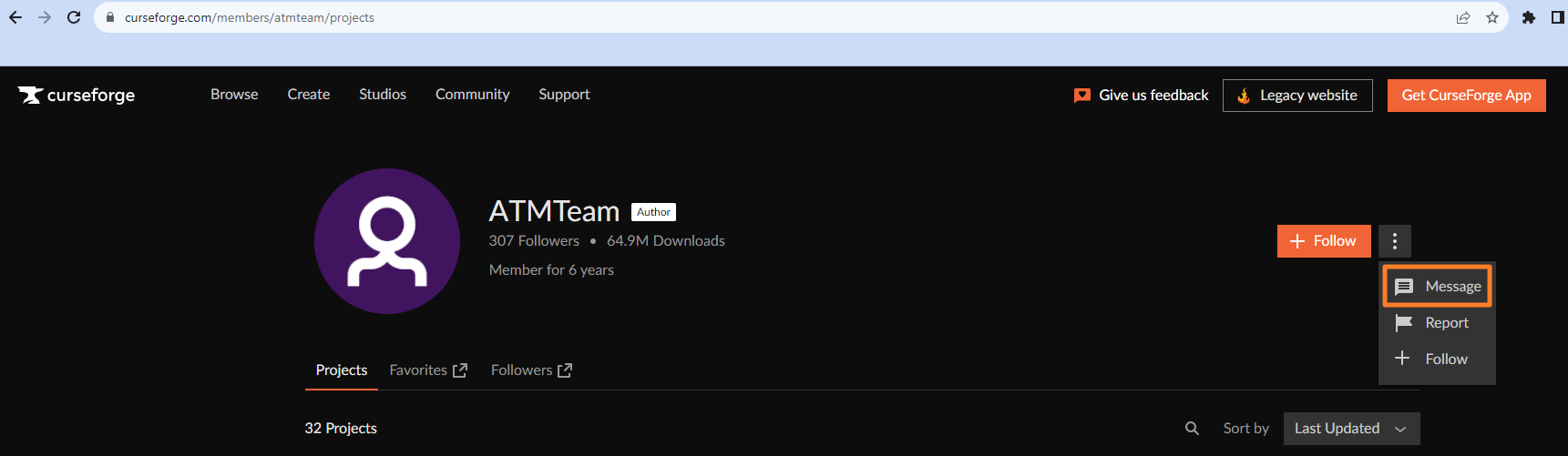Viewport: 1568px width, 456px height.
Task: Open the Support navigation item
Action: point(564,95)
